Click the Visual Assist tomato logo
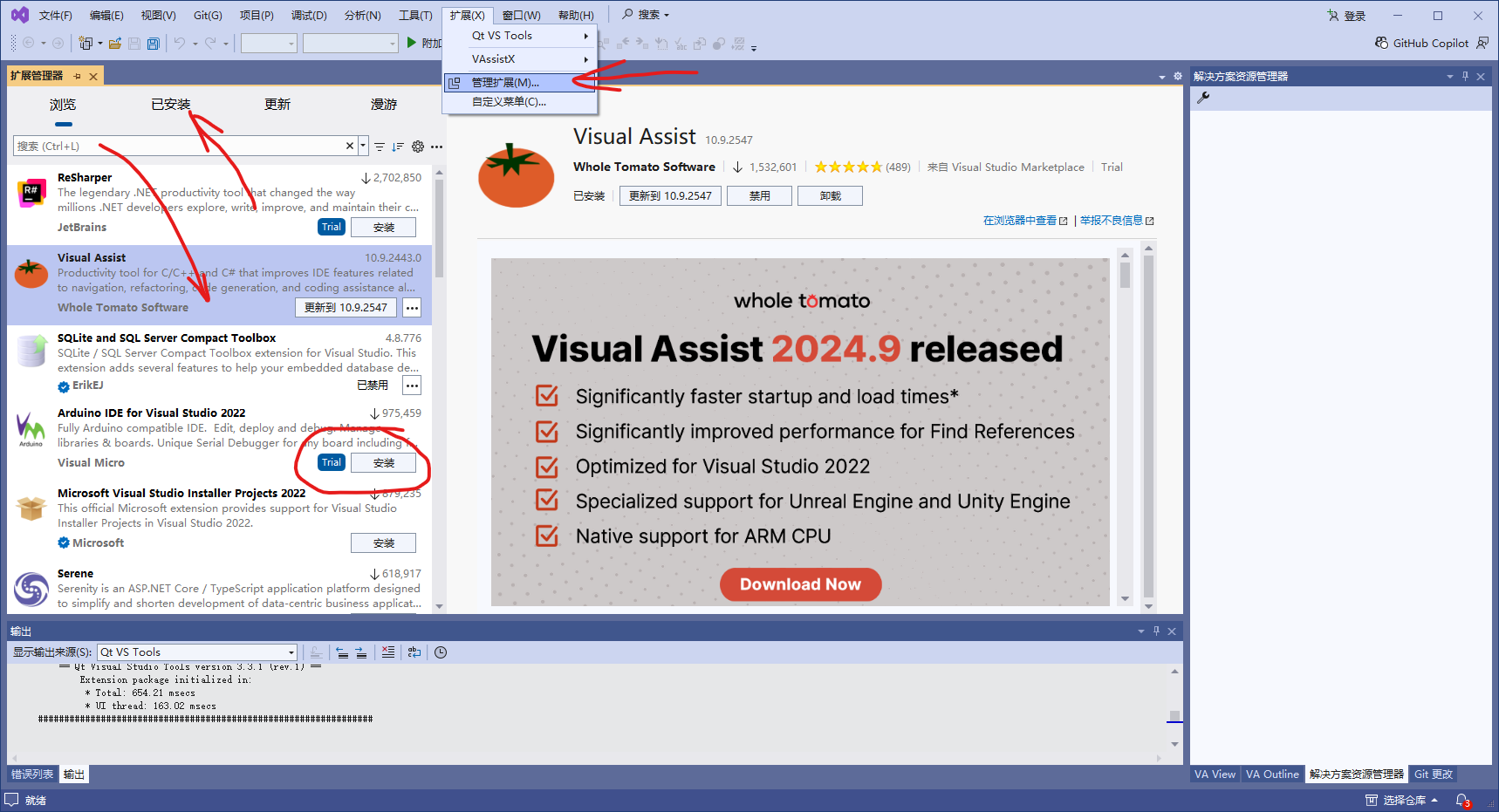 click(516, 175)
